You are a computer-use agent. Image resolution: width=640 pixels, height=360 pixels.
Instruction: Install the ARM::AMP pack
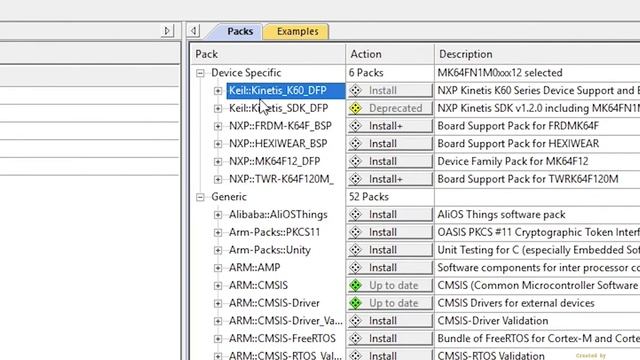[390, 268]
